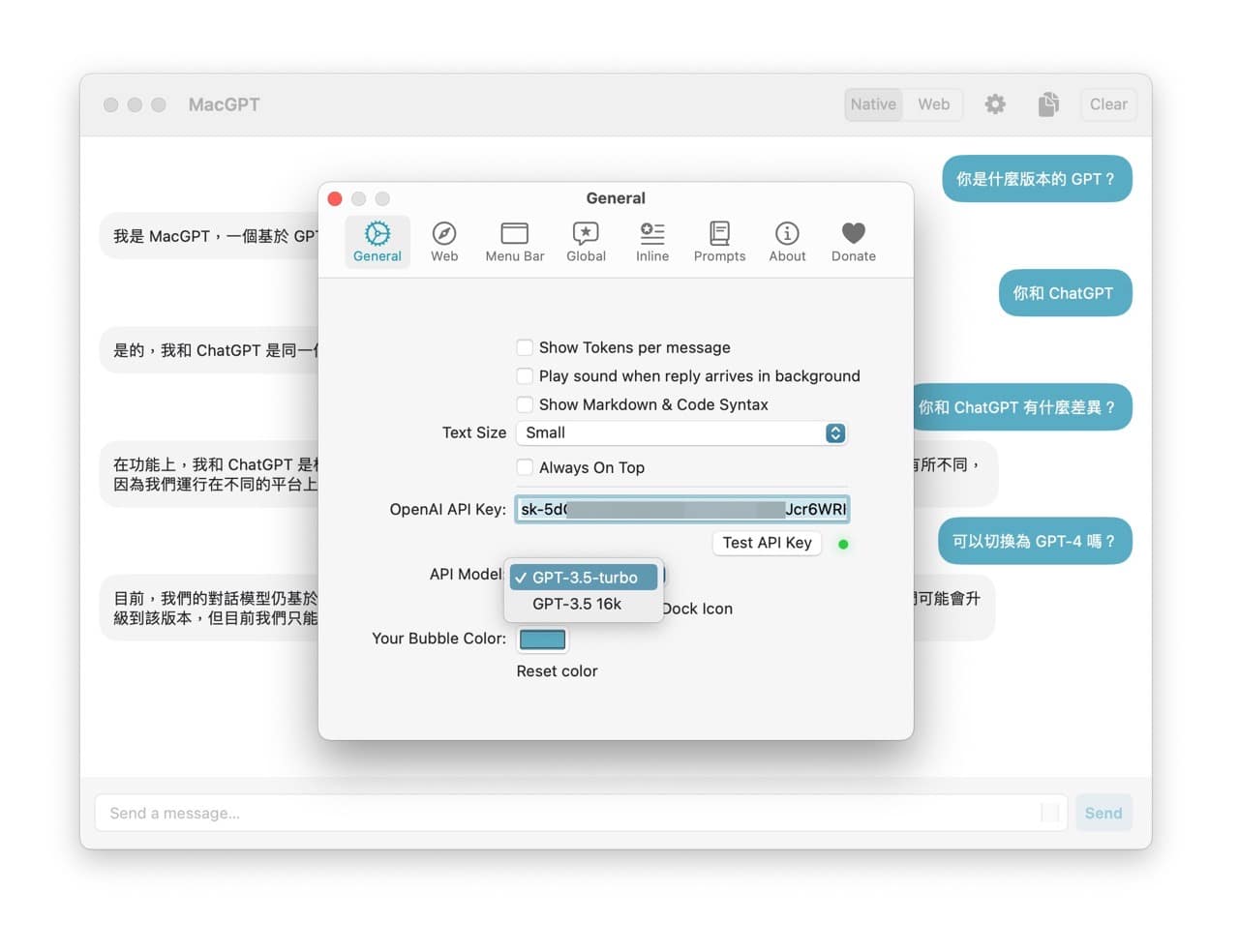Open the Your Bubble Color swatch
The width and height of the screenshot is (1239, 952).
pos(542,640)
